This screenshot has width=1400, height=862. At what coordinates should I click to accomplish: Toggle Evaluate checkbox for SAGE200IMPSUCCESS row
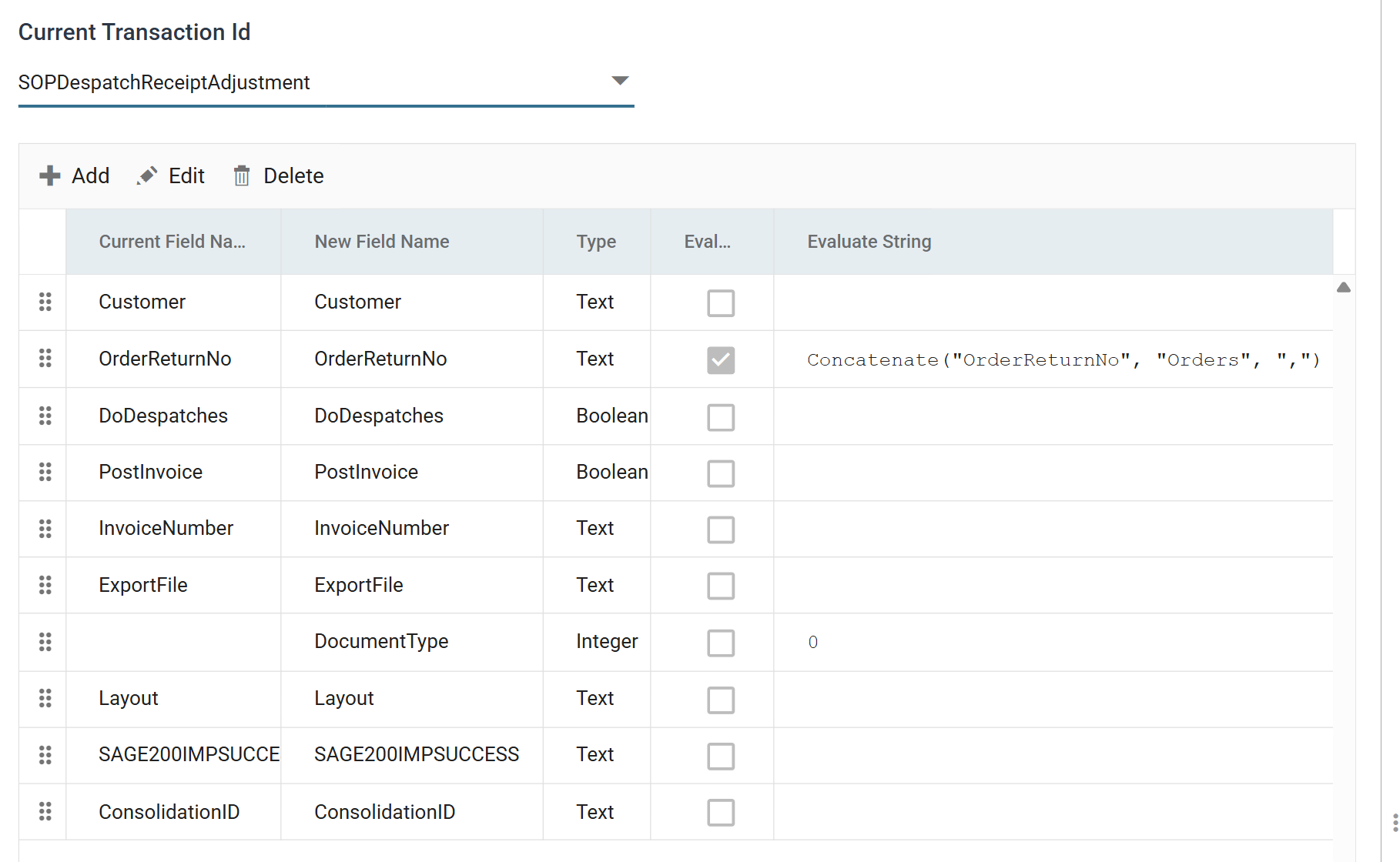[x=721, y=756]
